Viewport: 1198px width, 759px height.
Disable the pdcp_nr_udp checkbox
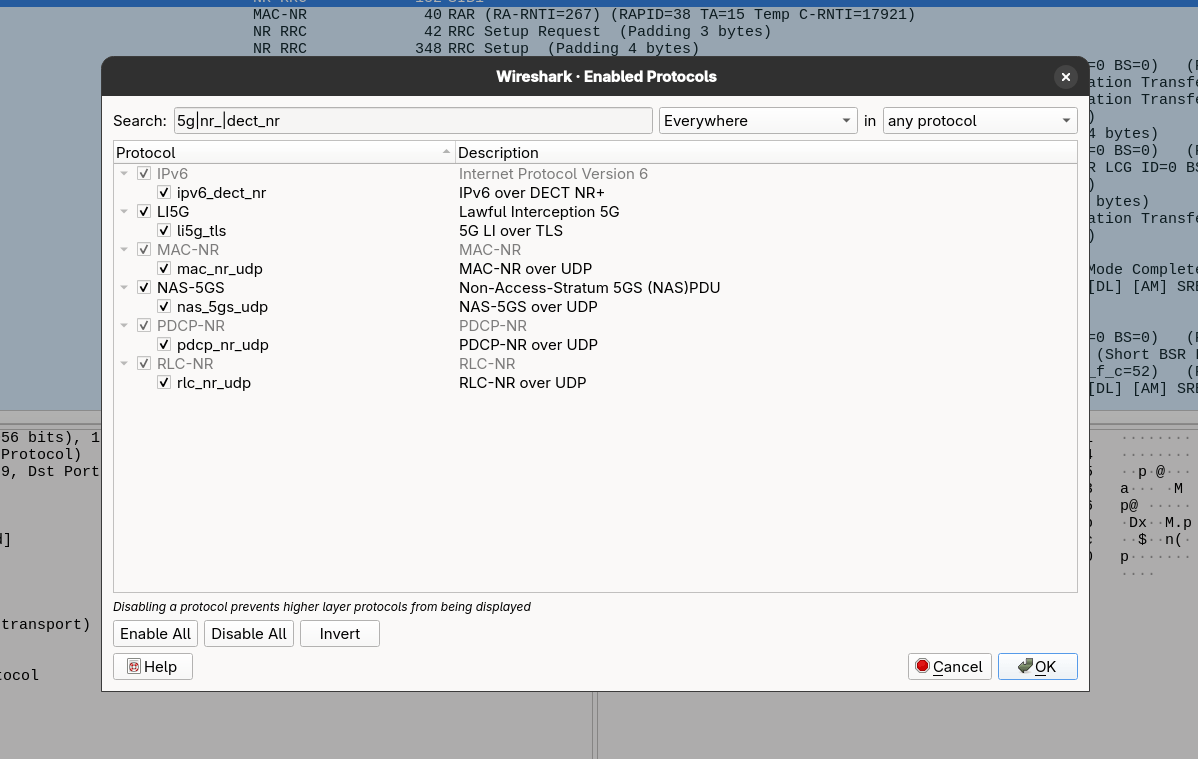[x=164, y=344]
